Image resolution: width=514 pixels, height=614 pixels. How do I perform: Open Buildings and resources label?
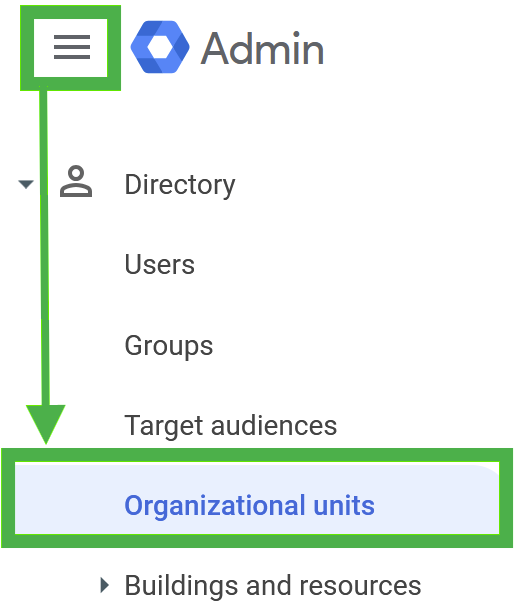(273, 586)
